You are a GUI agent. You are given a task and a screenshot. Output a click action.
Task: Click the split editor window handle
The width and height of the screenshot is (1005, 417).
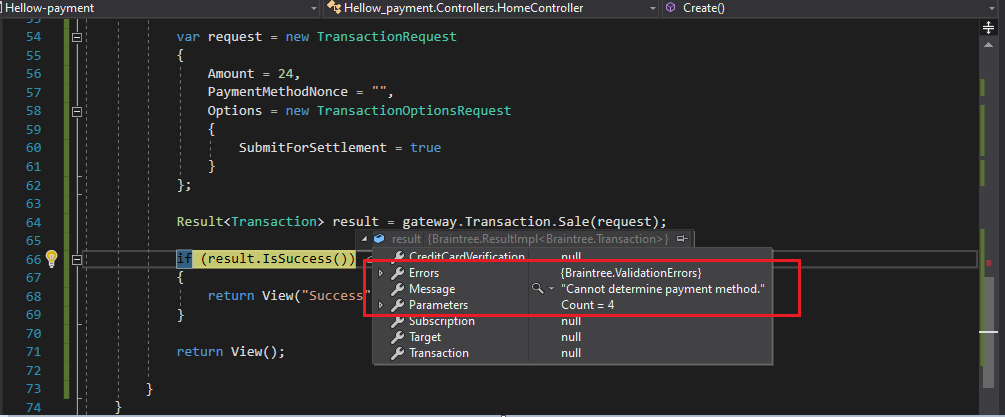point(988,28)
